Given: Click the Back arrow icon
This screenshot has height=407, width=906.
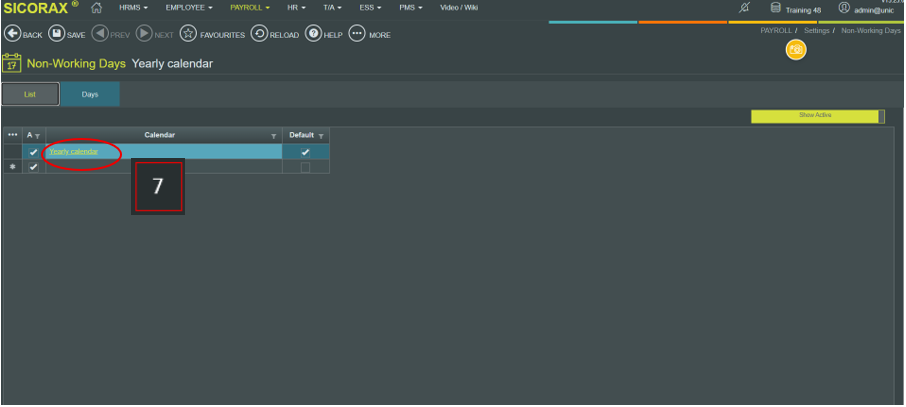Looking at the screenshot, I should [x=13, y=34].
